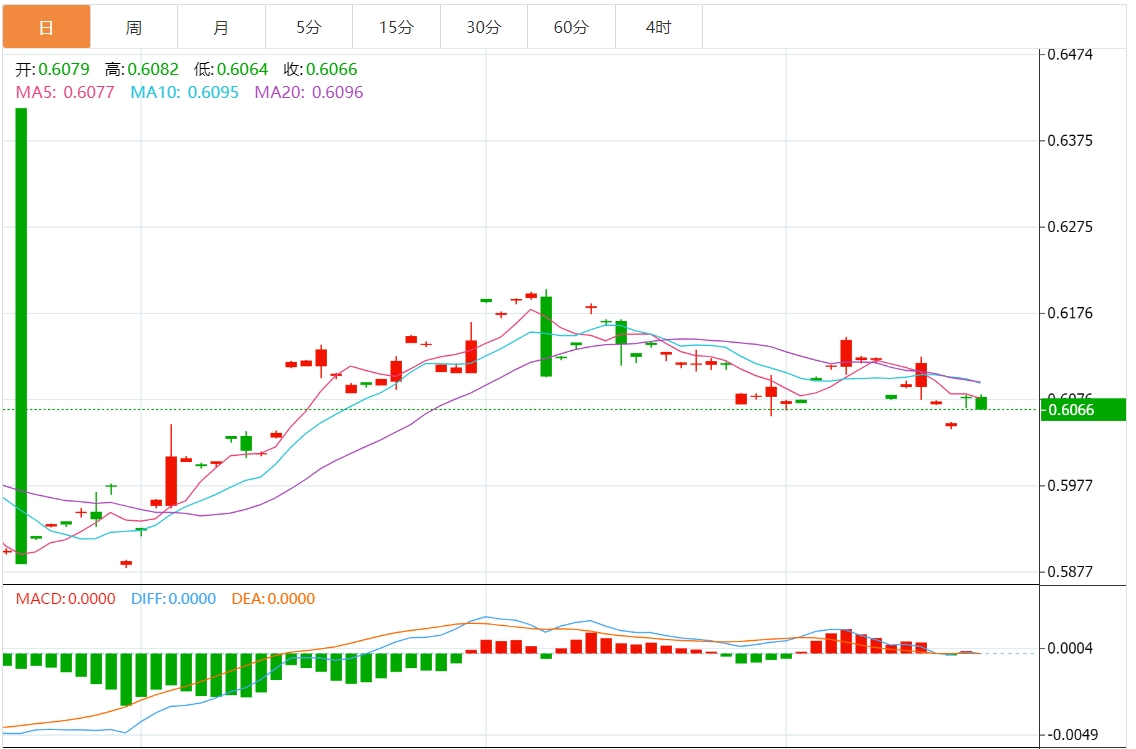This screenshot has height=749, width=1136.
Task: Click the 收: 0.6066 close price value
Action: tap(320, 70)
